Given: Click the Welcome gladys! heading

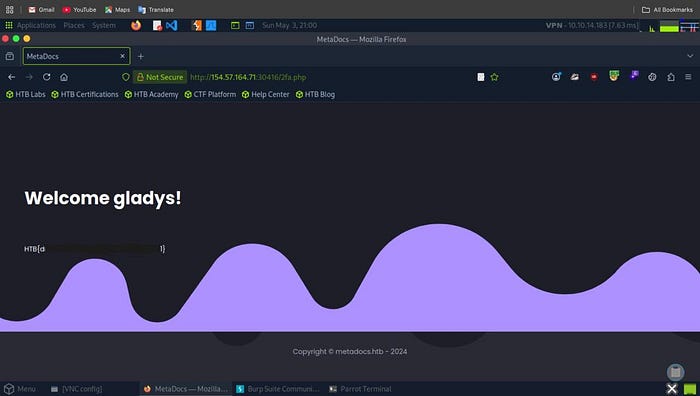Looking at the screenshot, I should point(103,198).
